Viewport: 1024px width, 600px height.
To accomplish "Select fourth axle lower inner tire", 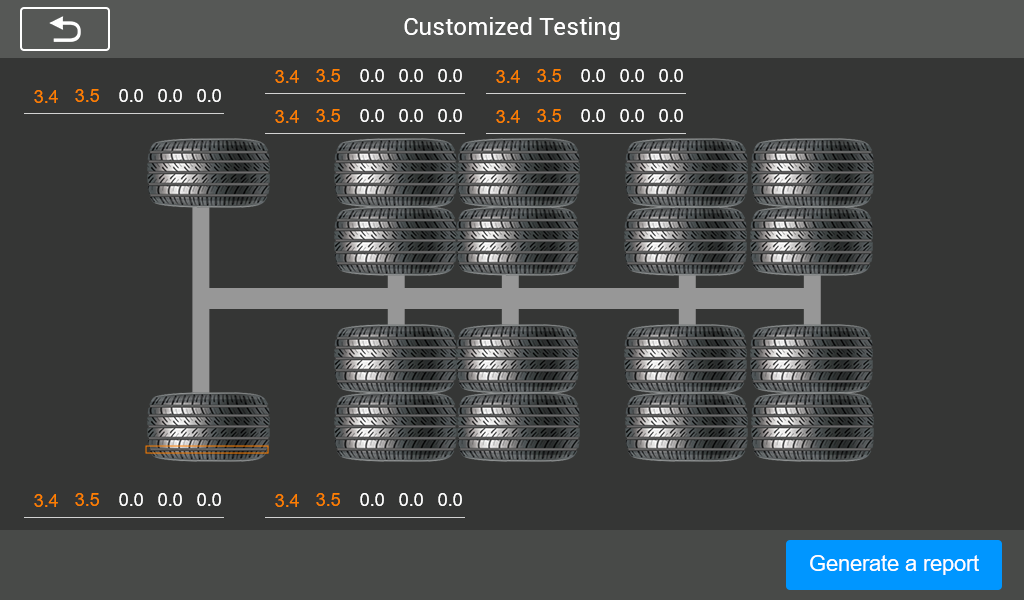I will 686,358.
